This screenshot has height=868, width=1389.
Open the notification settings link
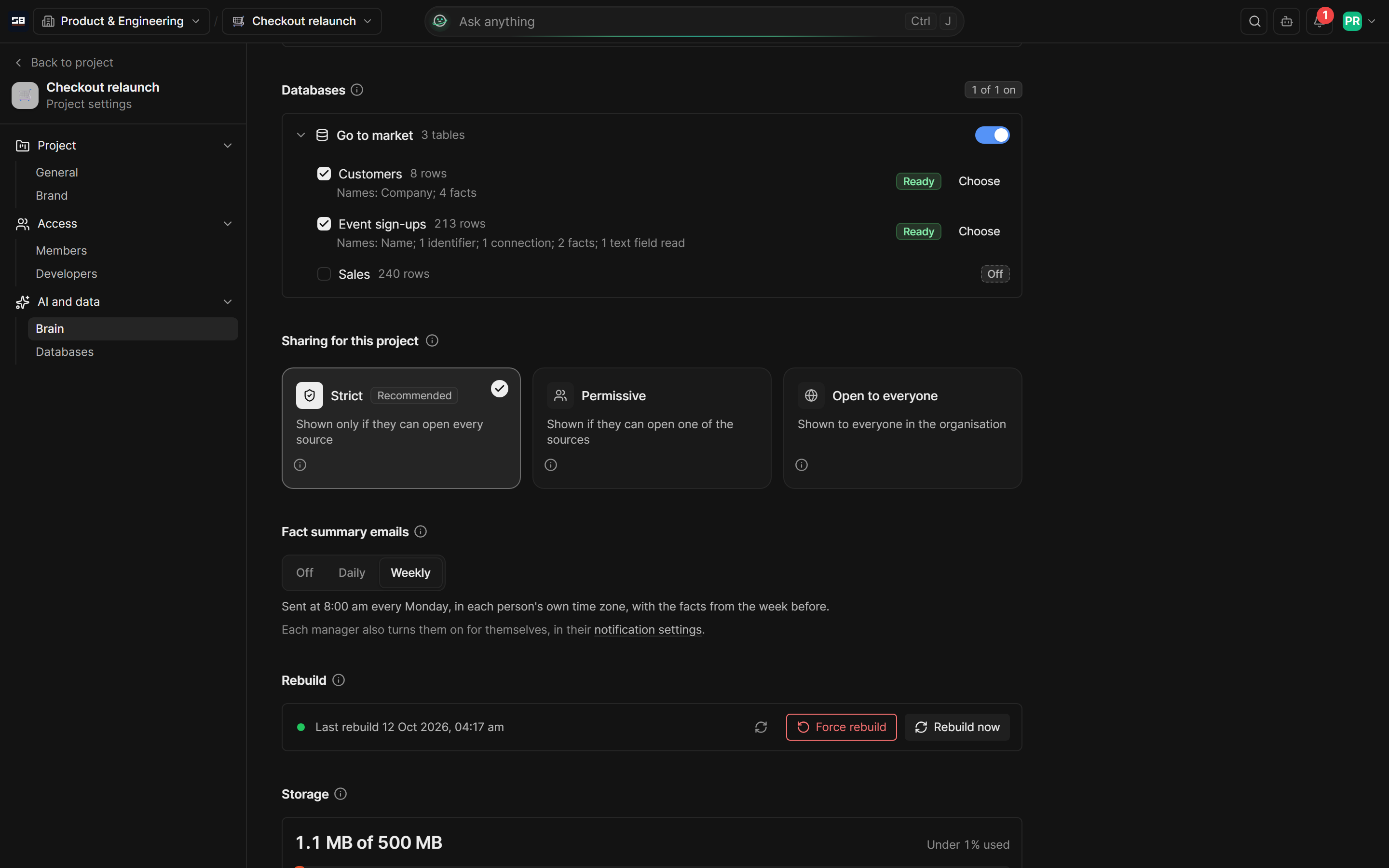[648, 630]
